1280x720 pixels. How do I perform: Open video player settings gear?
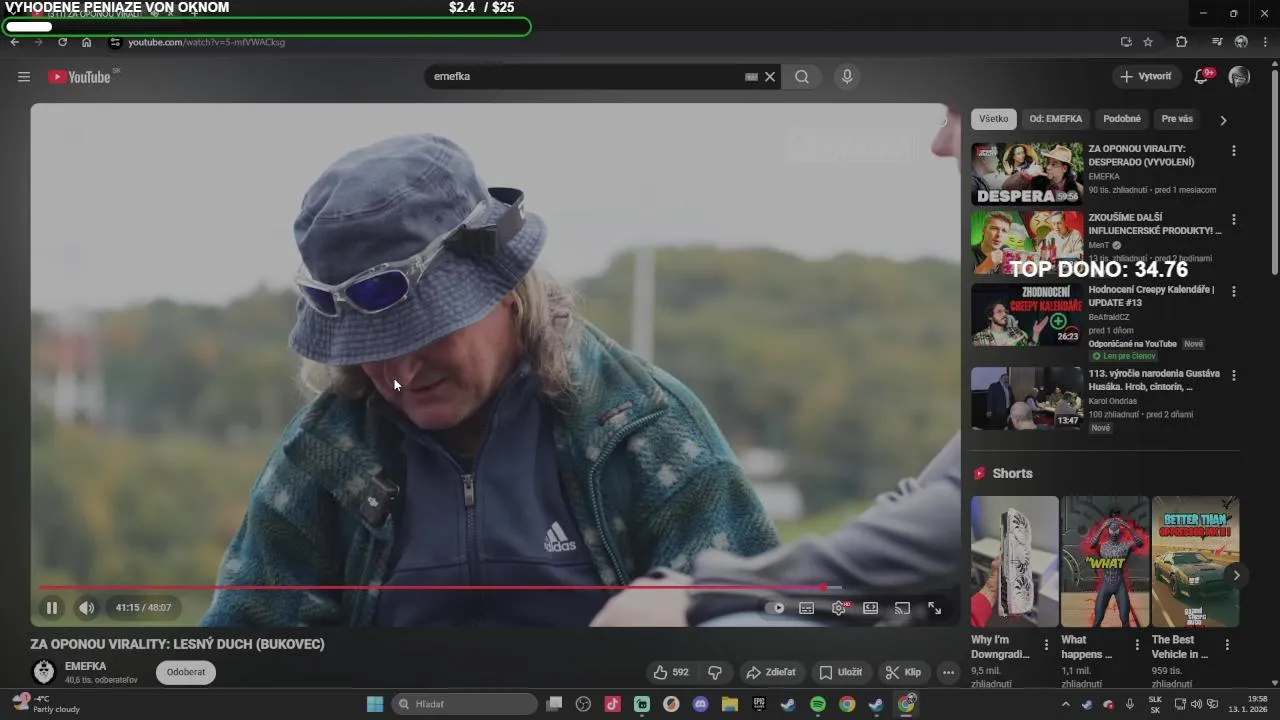pyautogui.click(x=839, y=608)
